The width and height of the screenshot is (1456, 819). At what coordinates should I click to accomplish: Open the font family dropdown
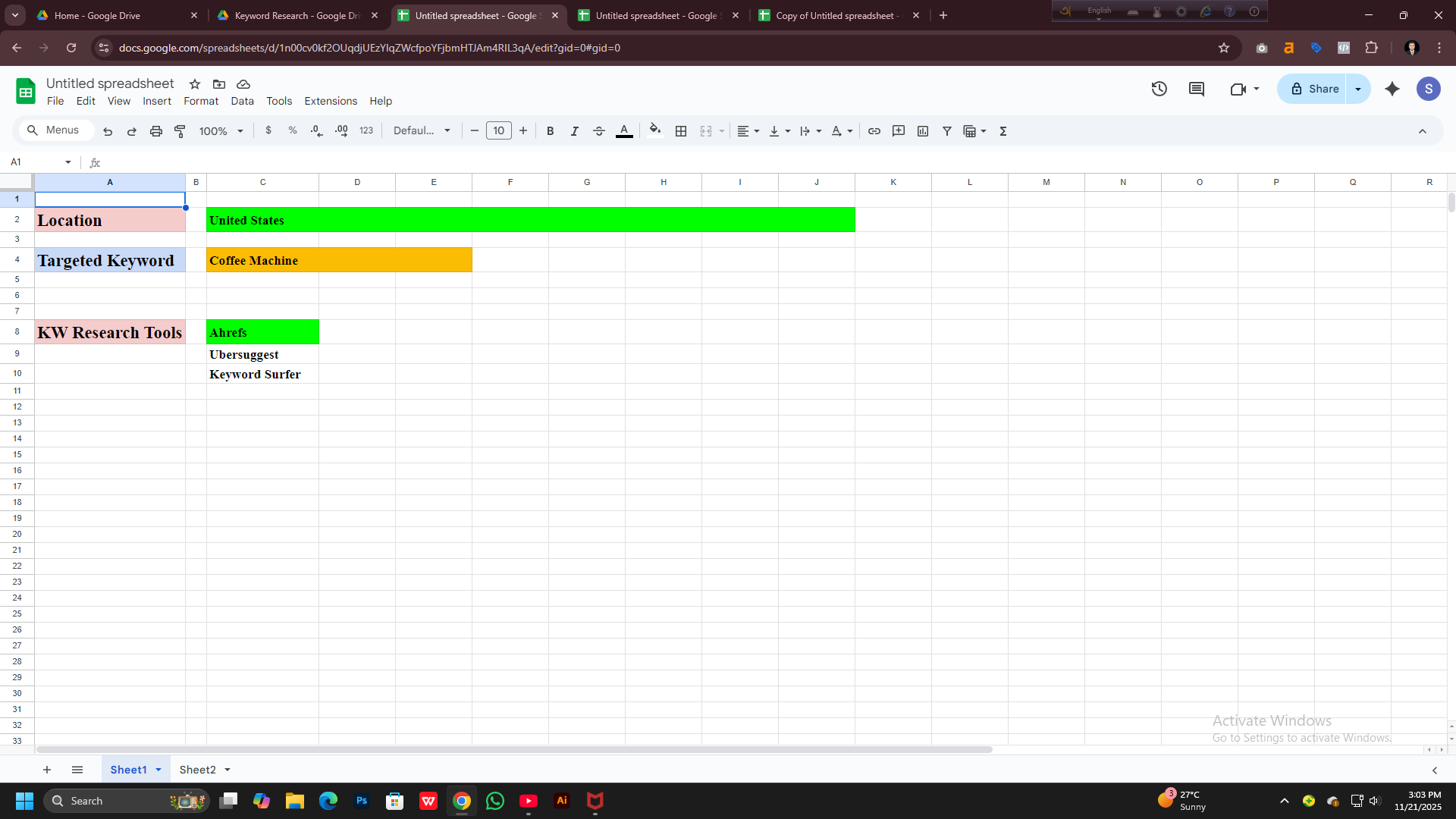pyautogui.click(x=422, y=131)
